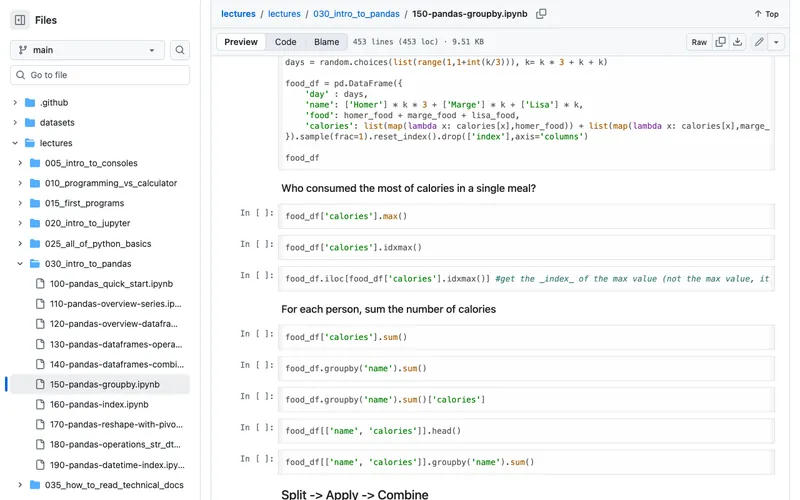Open 110-pandas-overview-series notebook
800x500 pixels.
(115, 304)
